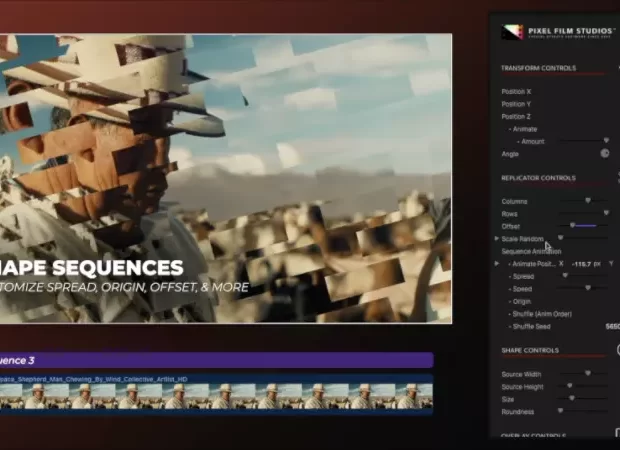Click the Origin parameter row
This screenshot has width=620, height=450.
pyautogui.click(x=521, y=302)
